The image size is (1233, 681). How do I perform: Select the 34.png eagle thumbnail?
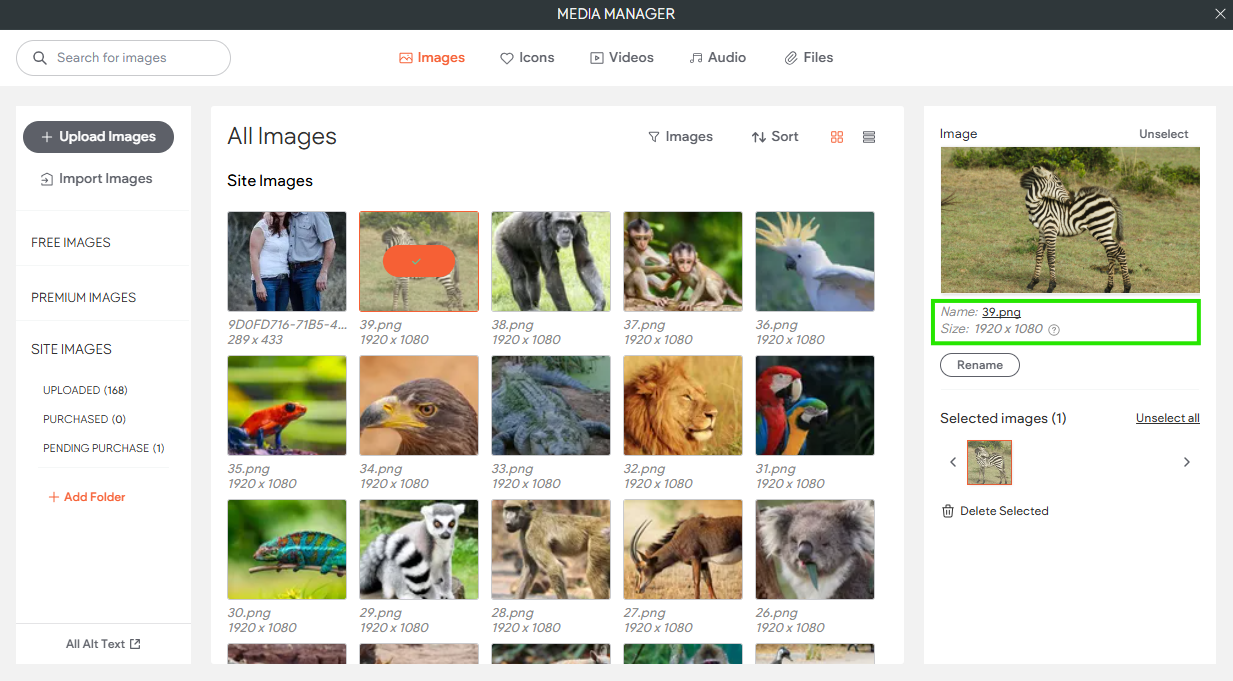coord(419,405)
